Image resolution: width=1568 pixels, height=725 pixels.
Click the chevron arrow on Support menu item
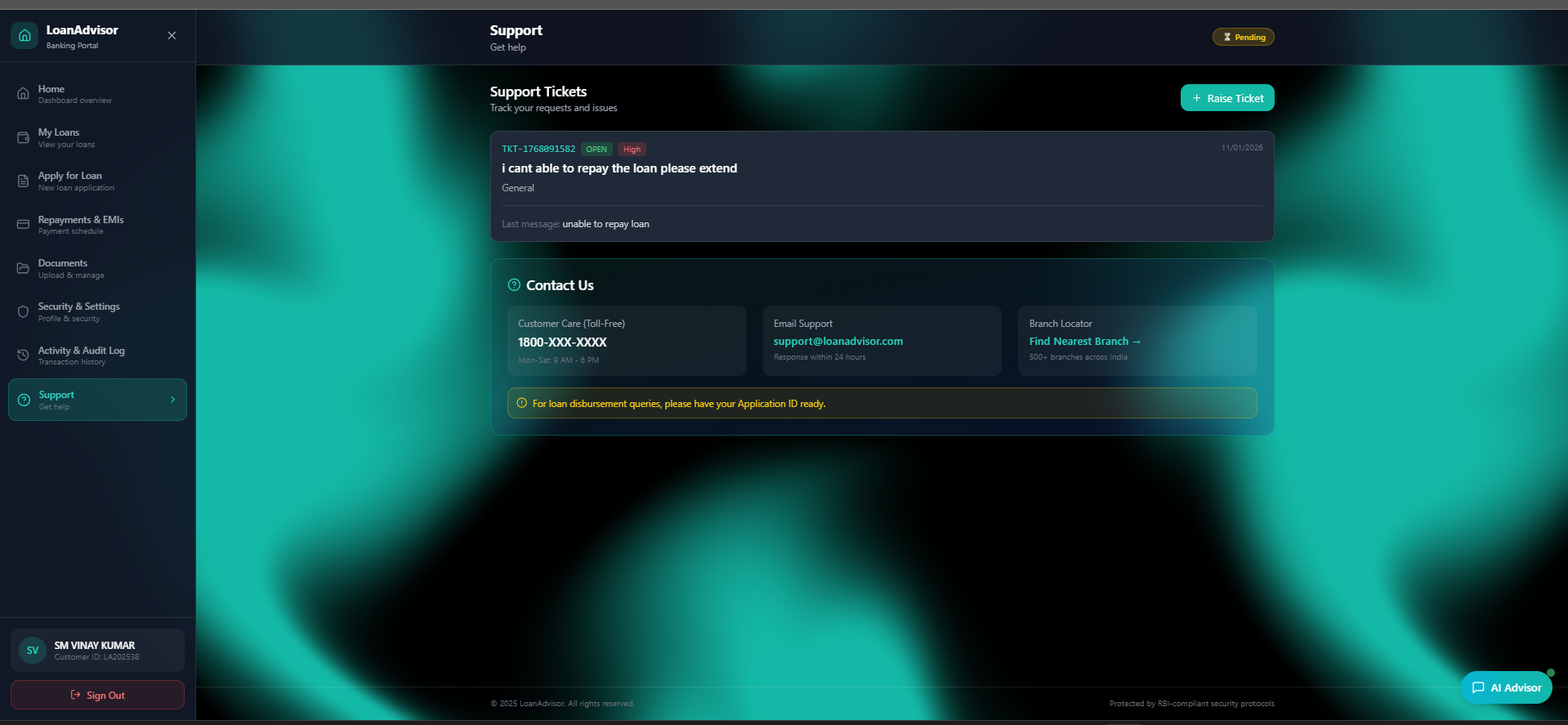[172, 400]
